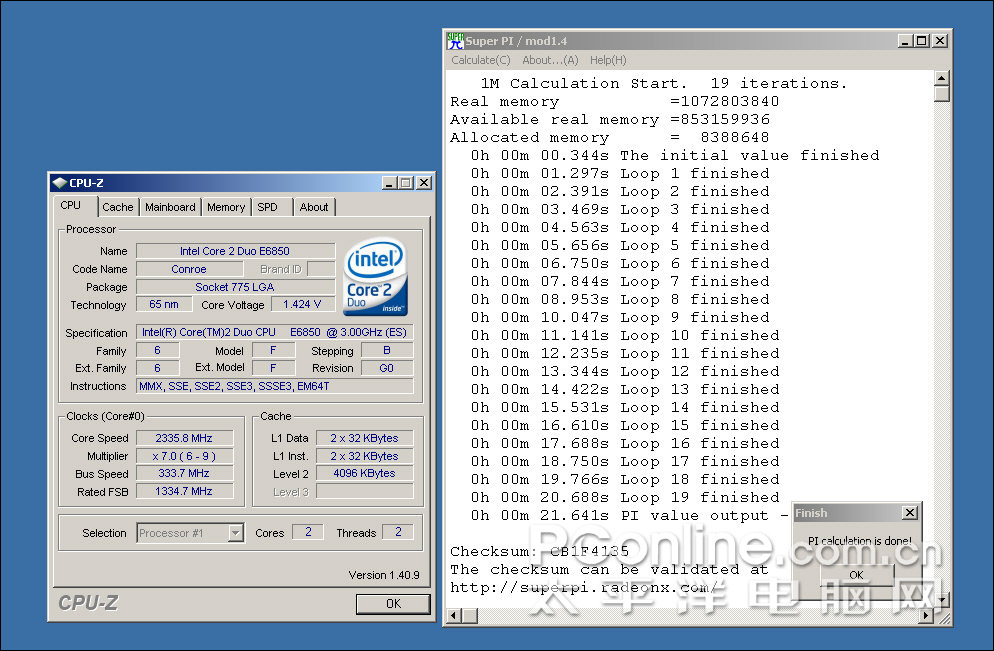Open the Calculate(C) menu
Screen dimensions: 994x651
[481, 60]
